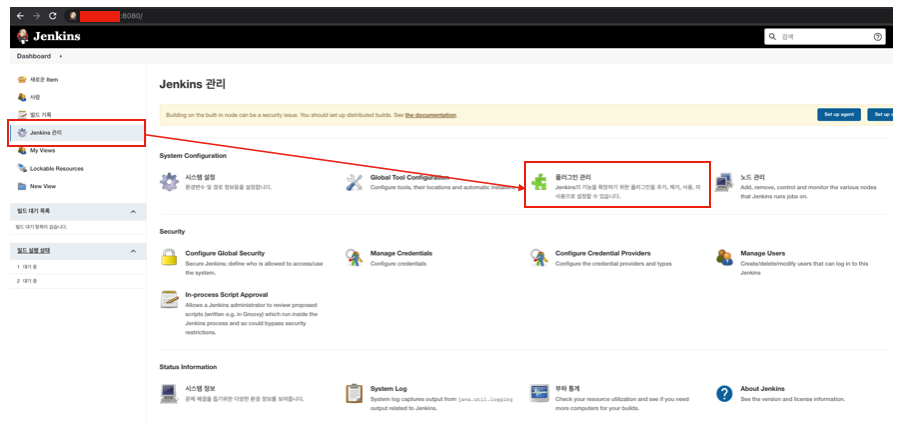Reload the page with the refresh icon
Image resolution: width=901 pixels, height=443 pixels.
(53, 16)
